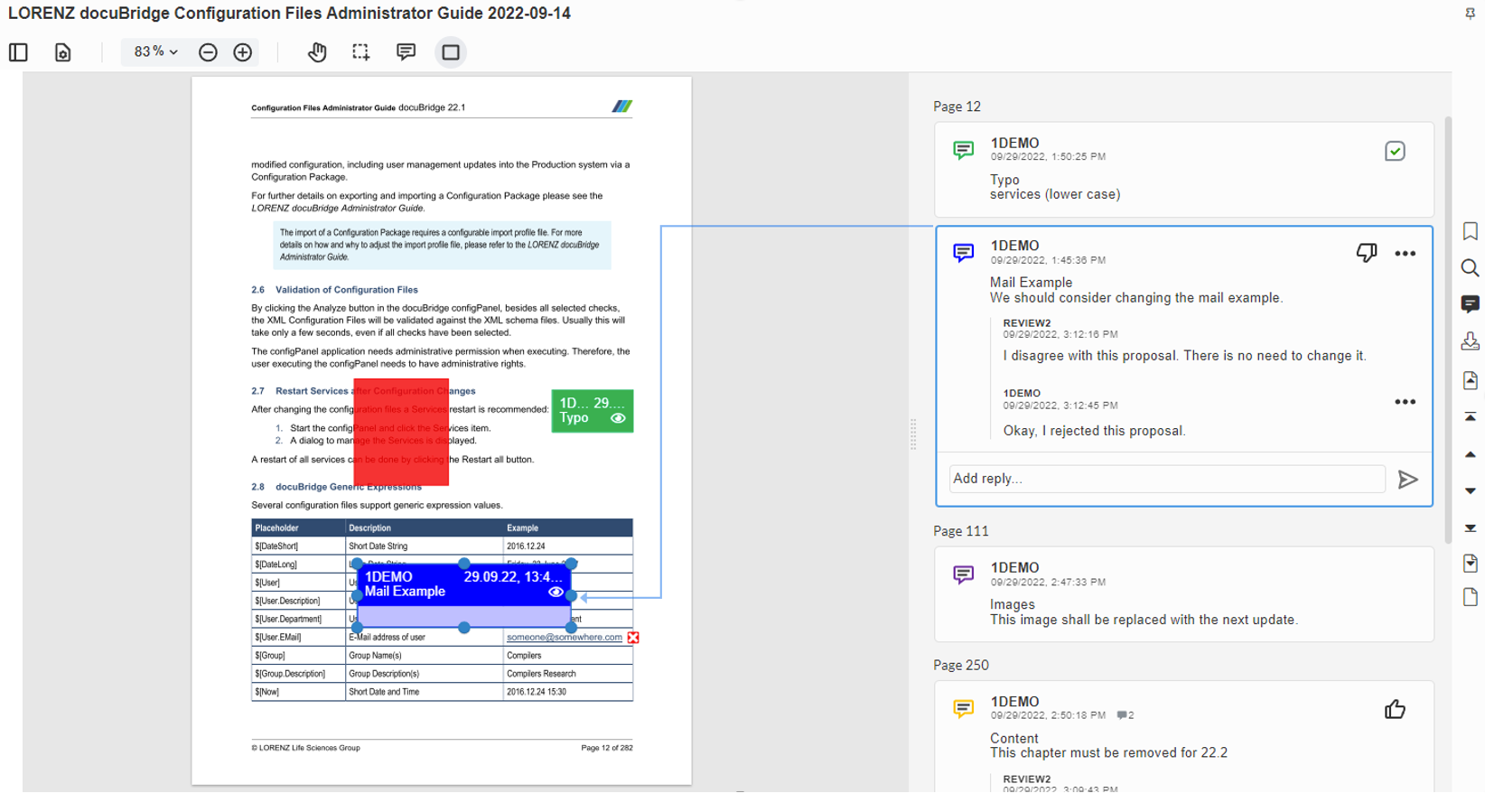Select the marquee selection tool

click(x=361, y=52)
